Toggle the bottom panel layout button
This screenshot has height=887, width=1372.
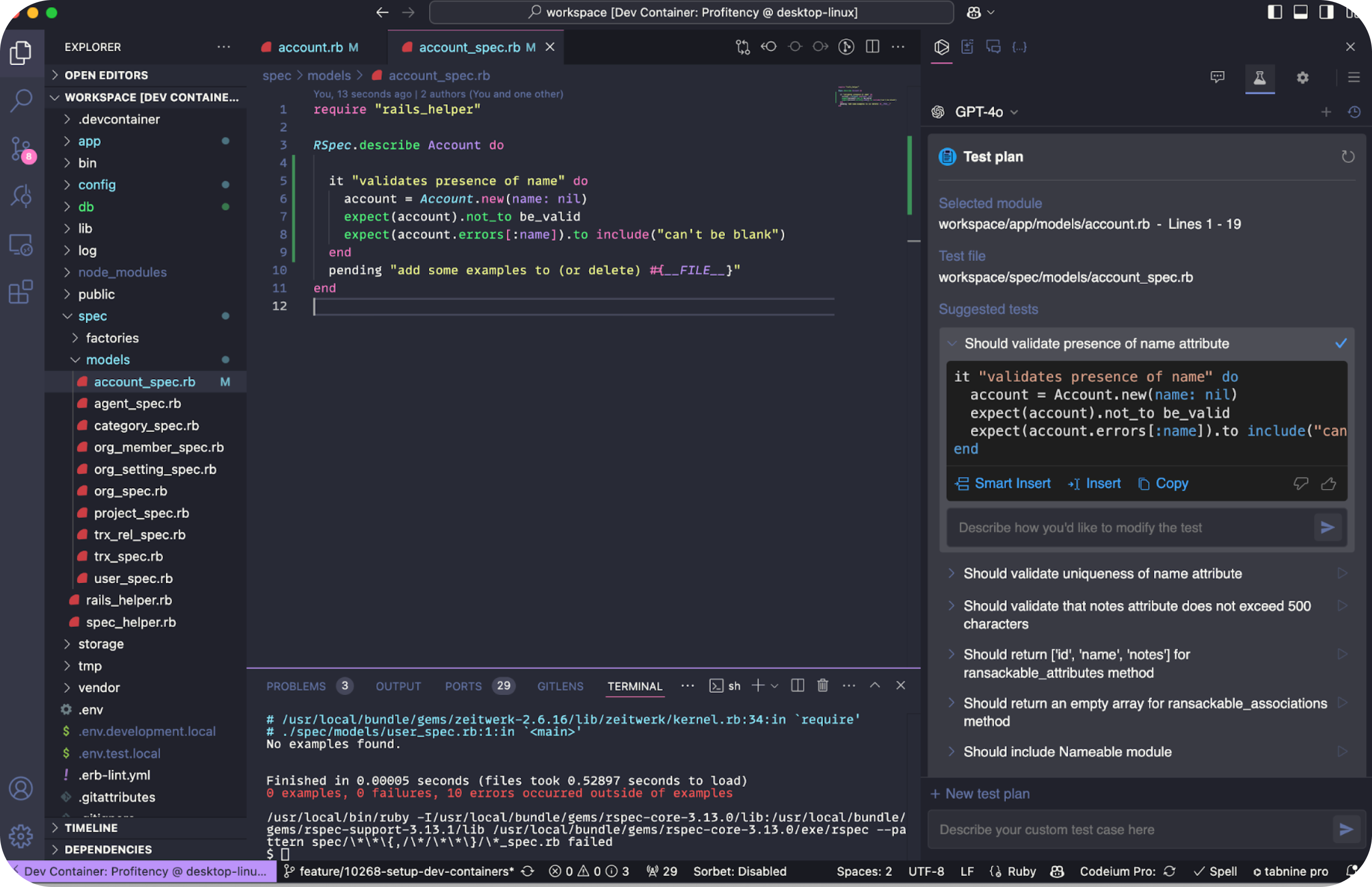pyautogui.click(x=1300, y=12)
